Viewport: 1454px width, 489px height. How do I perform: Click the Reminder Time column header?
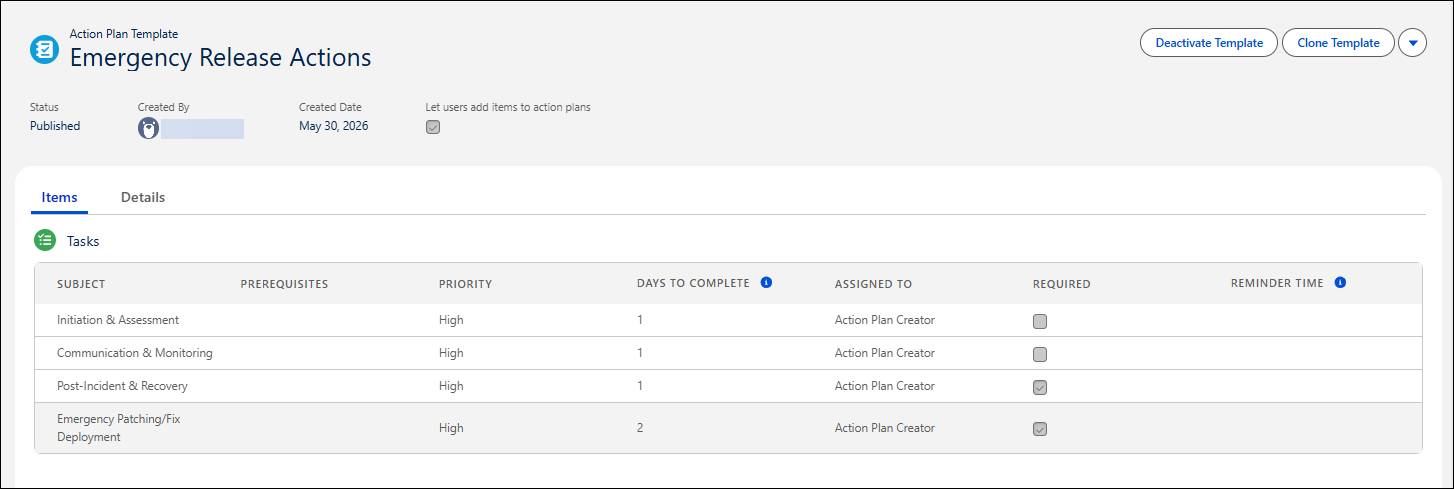click(1277, 283)
